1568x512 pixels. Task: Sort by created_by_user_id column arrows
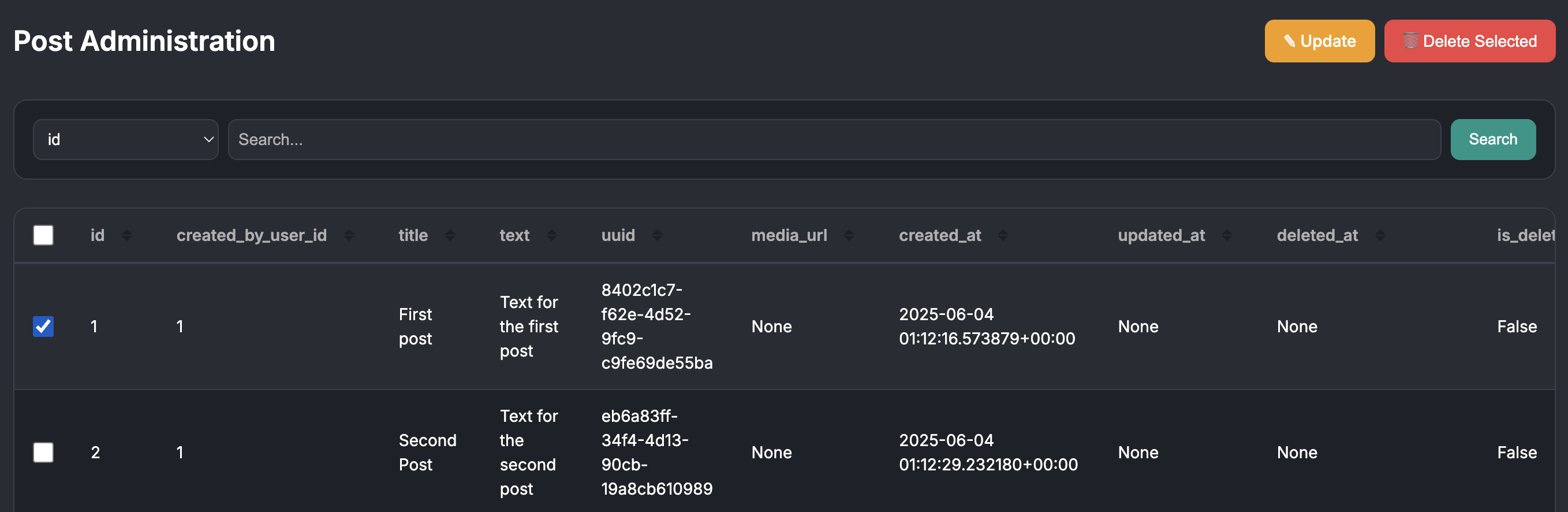click(x=349, y=235)
